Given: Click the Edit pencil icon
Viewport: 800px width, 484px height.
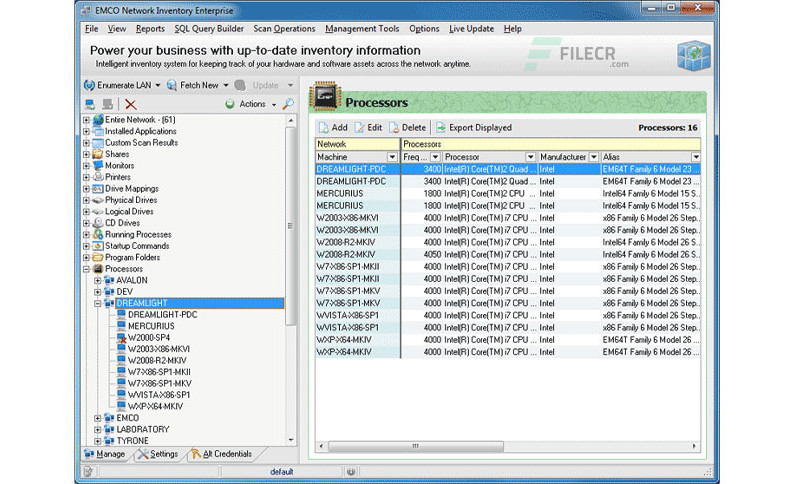Looking at the screenshot, I should pyautogui.click(x=360, y=128).
